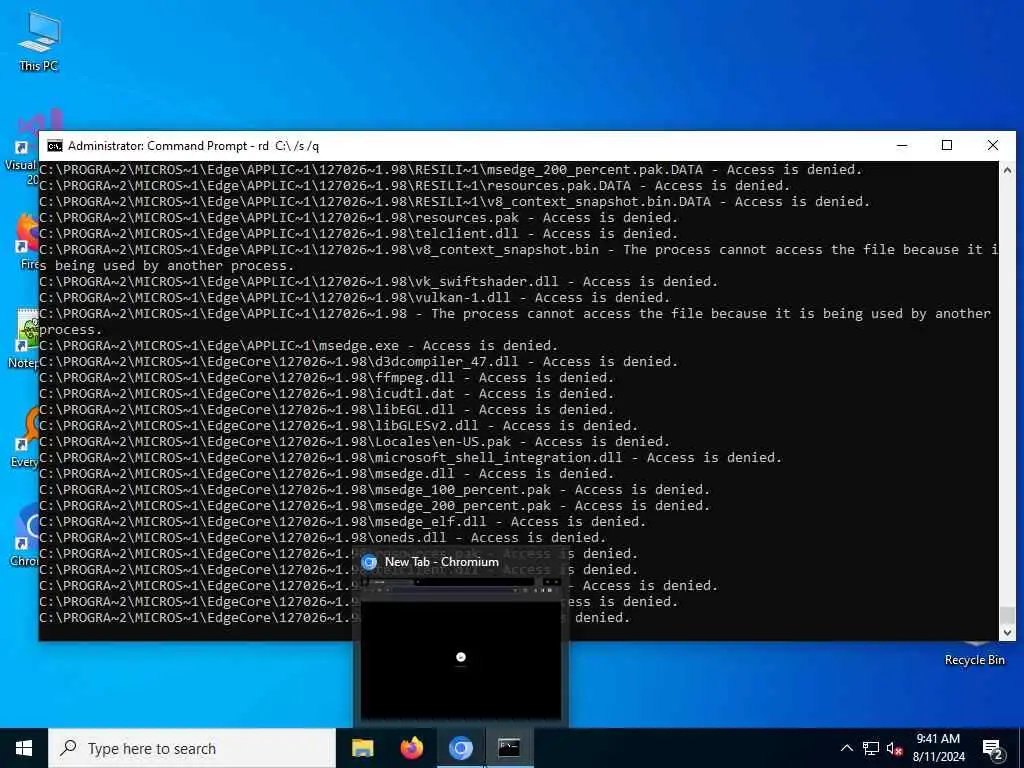Screen dimensions: 1024x768
Task: Click the taskbar clock showing 9:41 AM
Action: pos(938,748)
